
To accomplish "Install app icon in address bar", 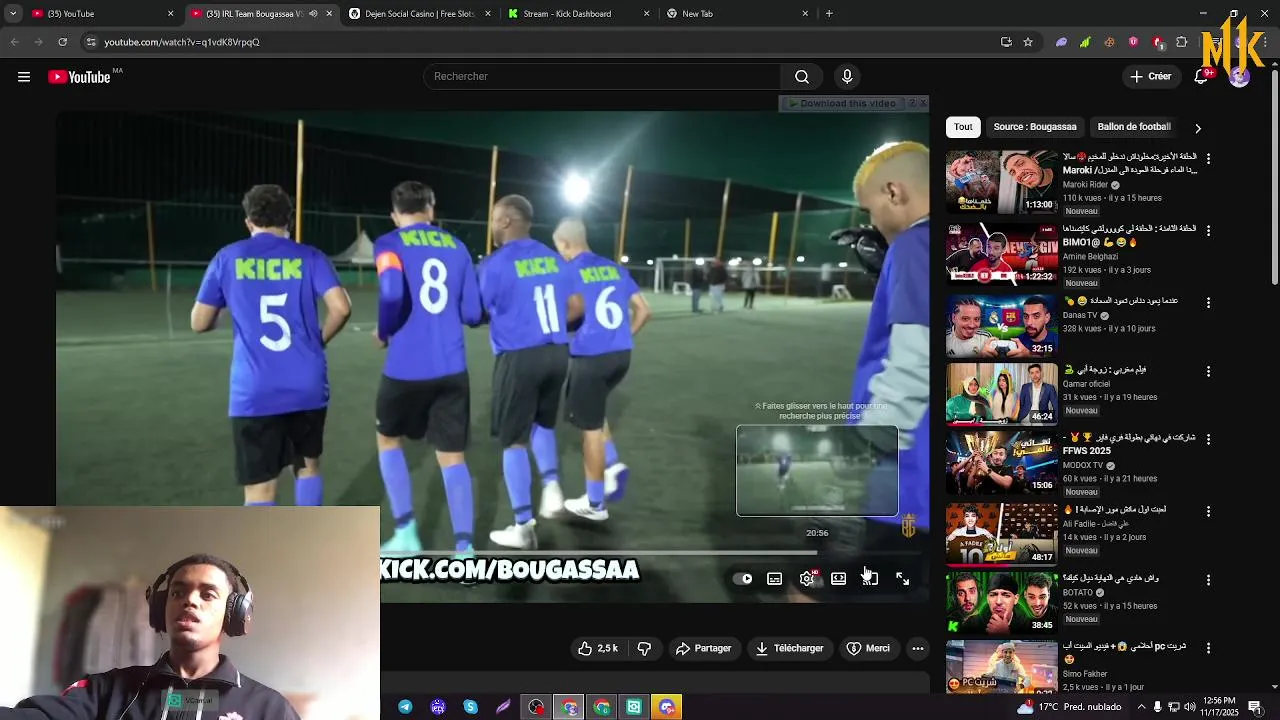I will point(1006,42).
